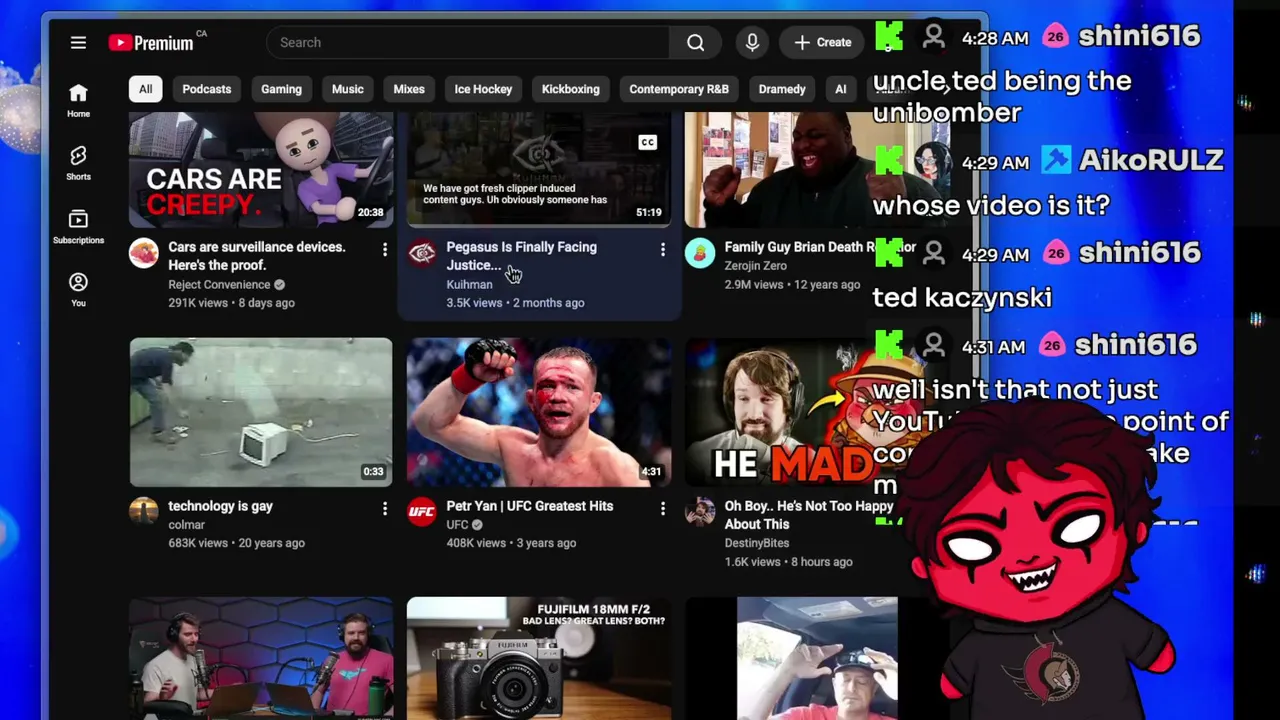Open Home in the sidebar
Screen dimensions: 1280x720
(x=78, y=101)
